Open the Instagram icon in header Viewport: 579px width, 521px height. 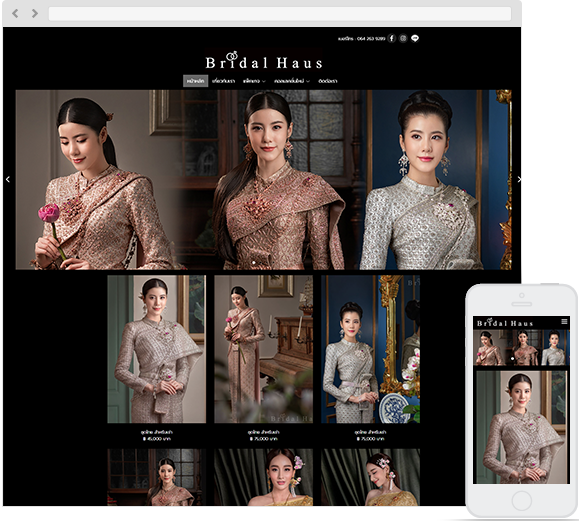(x=403, y=38)
